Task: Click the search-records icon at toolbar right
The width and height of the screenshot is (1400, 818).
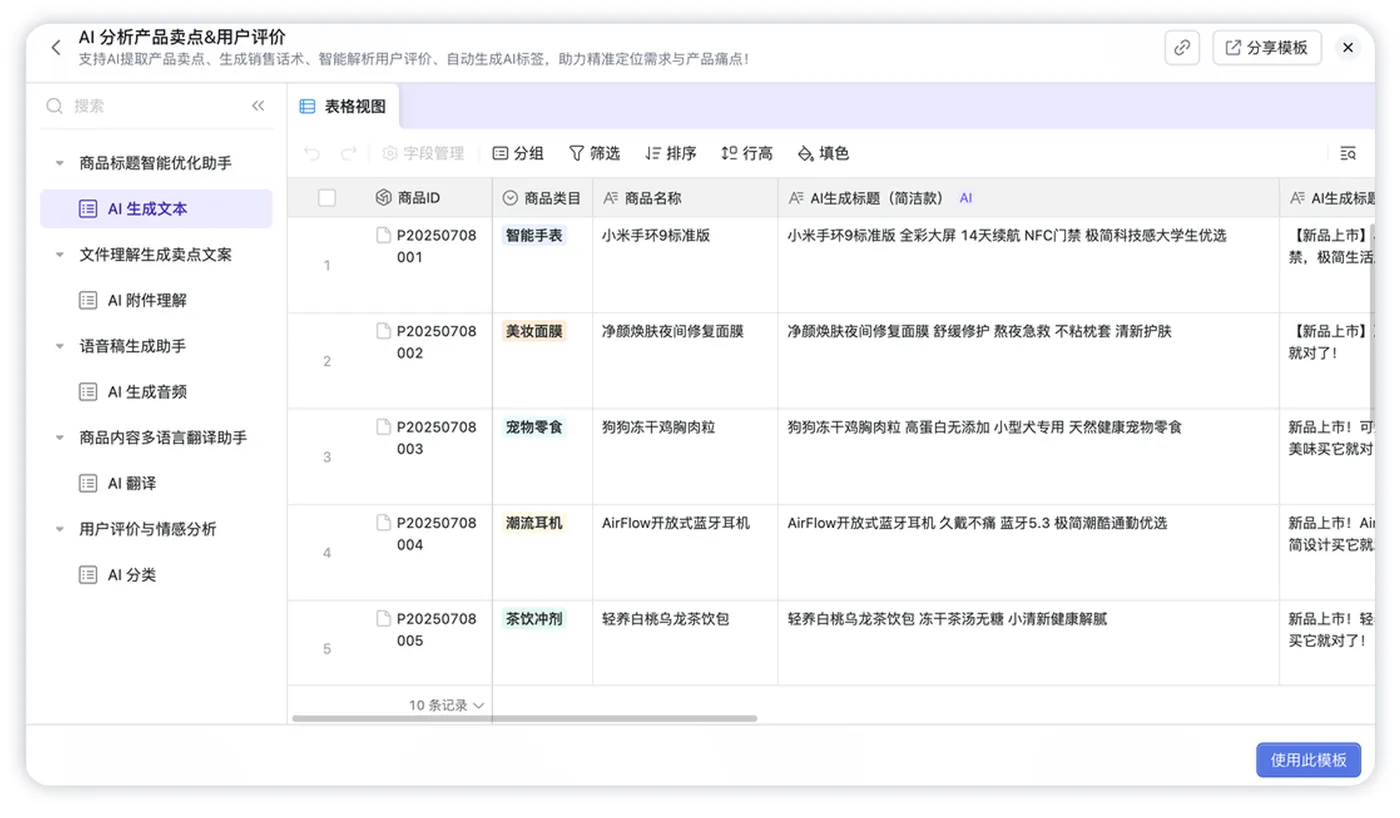Action: pos(1348,153)
